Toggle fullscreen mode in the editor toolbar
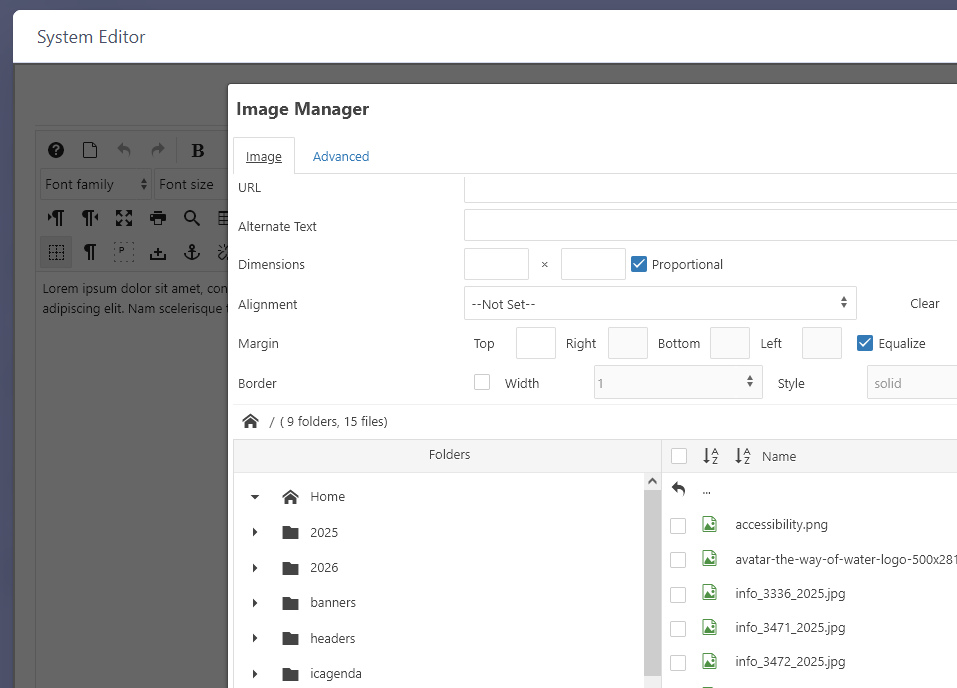The width and height of the screenshot is (957, 688). pos(123,218)
